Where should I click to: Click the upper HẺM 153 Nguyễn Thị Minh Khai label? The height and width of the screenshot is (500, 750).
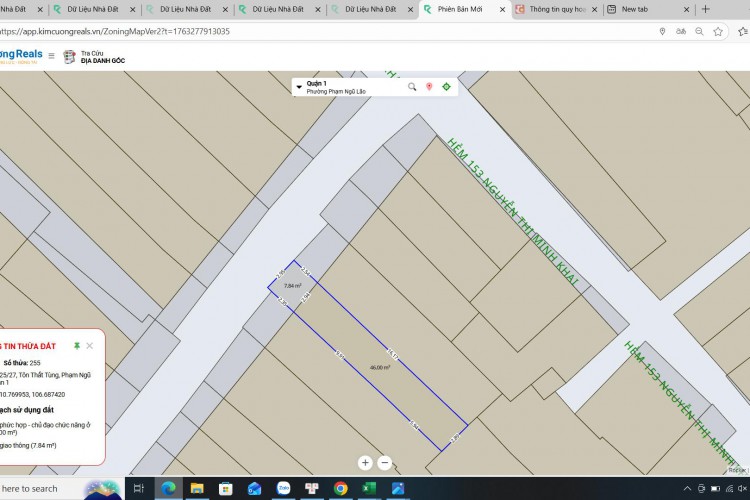tap(513, 211)
